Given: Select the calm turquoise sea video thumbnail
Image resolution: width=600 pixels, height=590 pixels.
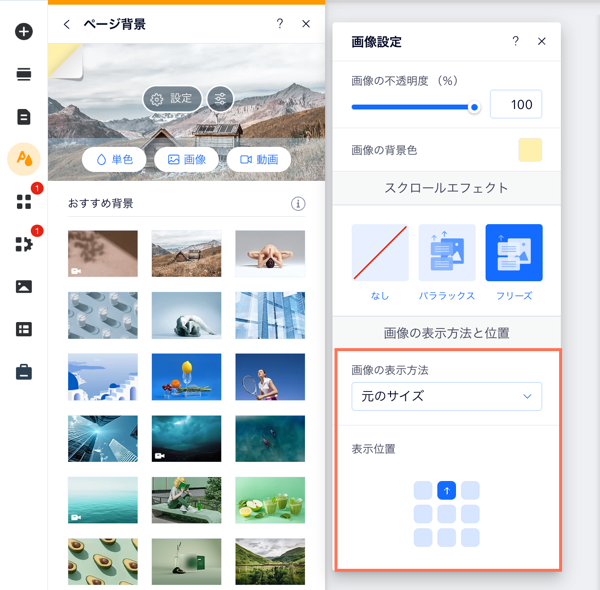Looking at the screenshot, I should [x=103, y=500].
